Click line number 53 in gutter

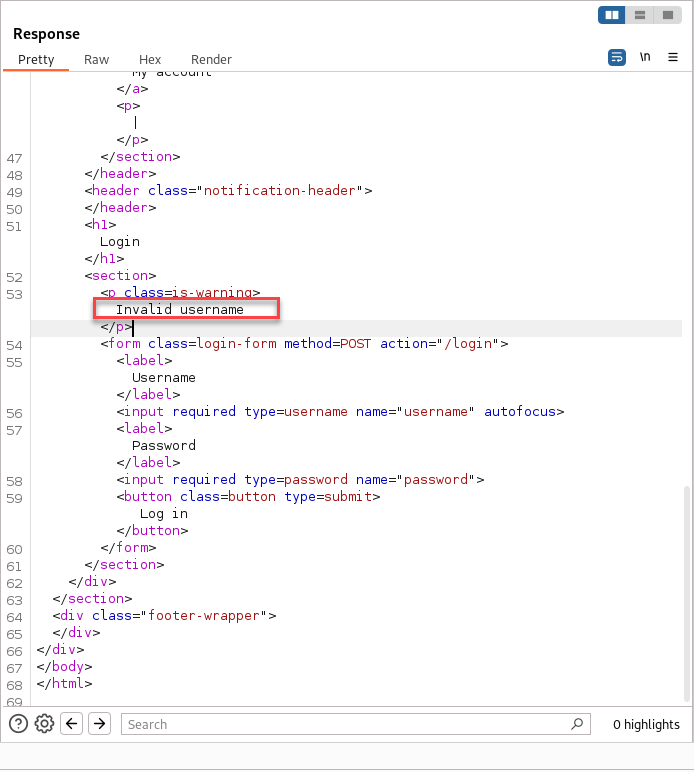[x=14, y=294]
